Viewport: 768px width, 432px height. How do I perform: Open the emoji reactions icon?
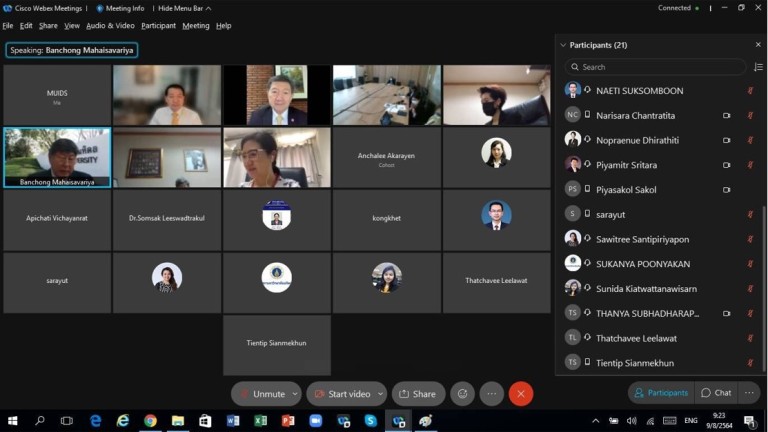[x=462, y=394]
